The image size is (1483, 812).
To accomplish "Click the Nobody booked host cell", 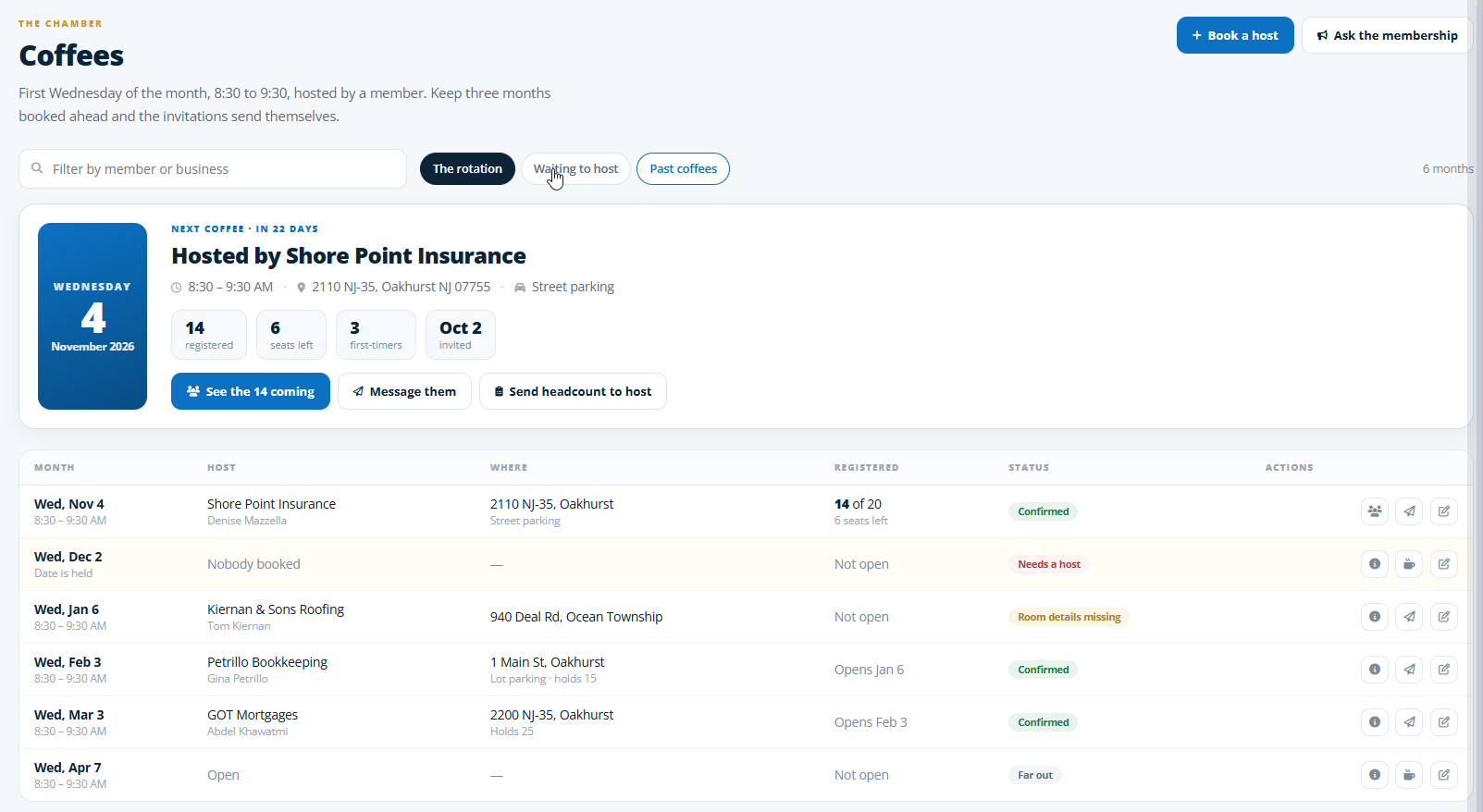I will [253, 564].
